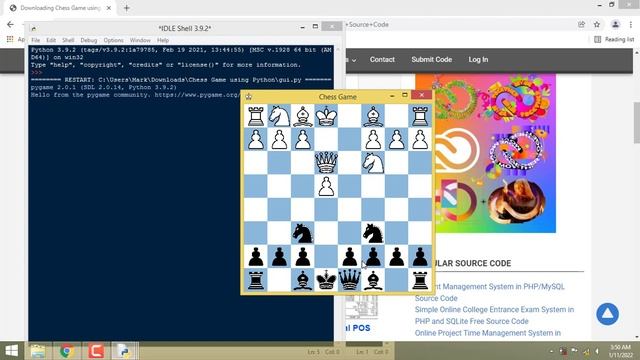The width and height of the screenshot is (640, 360).
Task: Select the black rook in the bottom-right corner
Action: pyautogui.click(x=420, y=280)
